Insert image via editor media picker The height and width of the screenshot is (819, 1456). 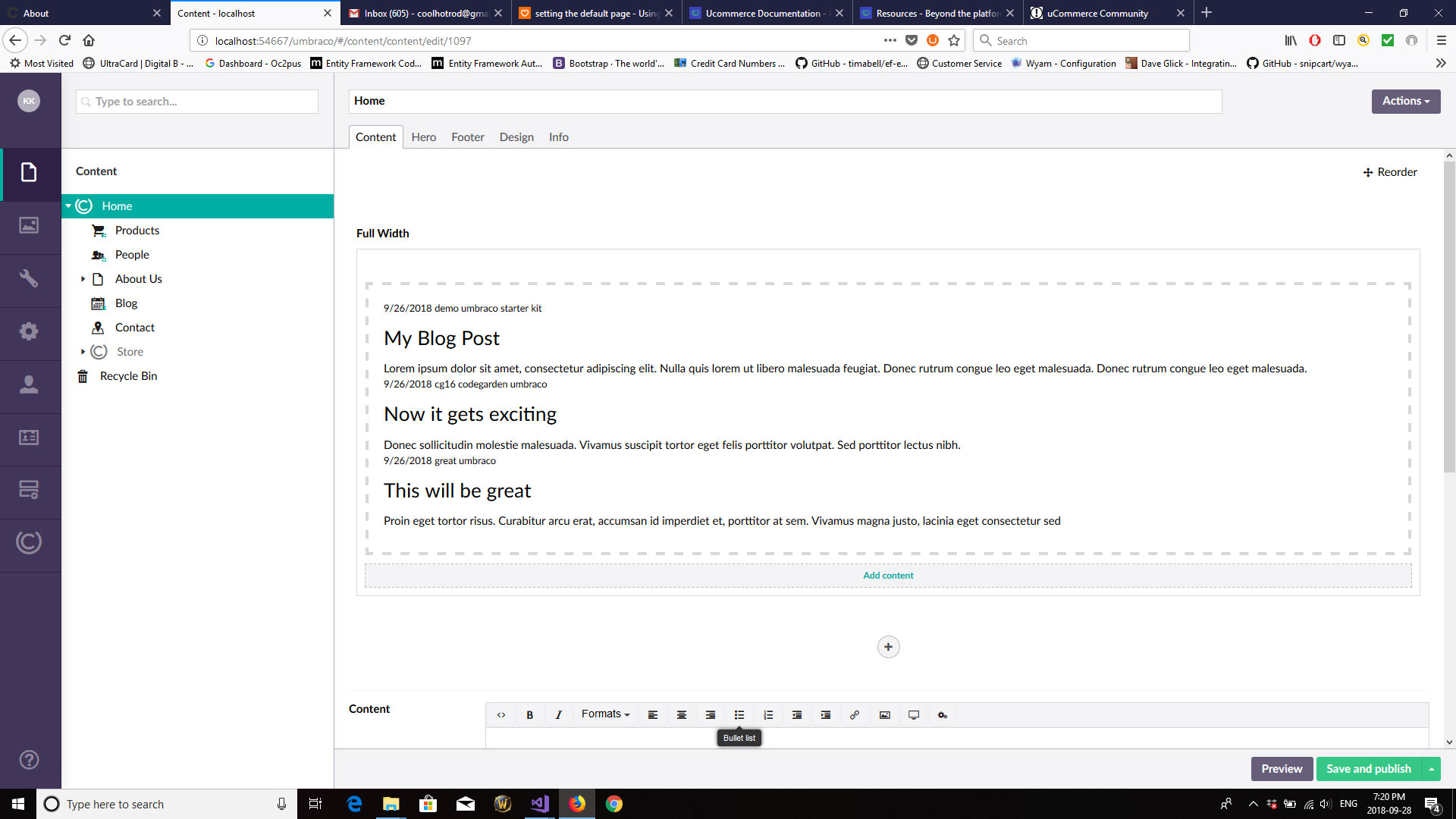click(x=884, y=715)
